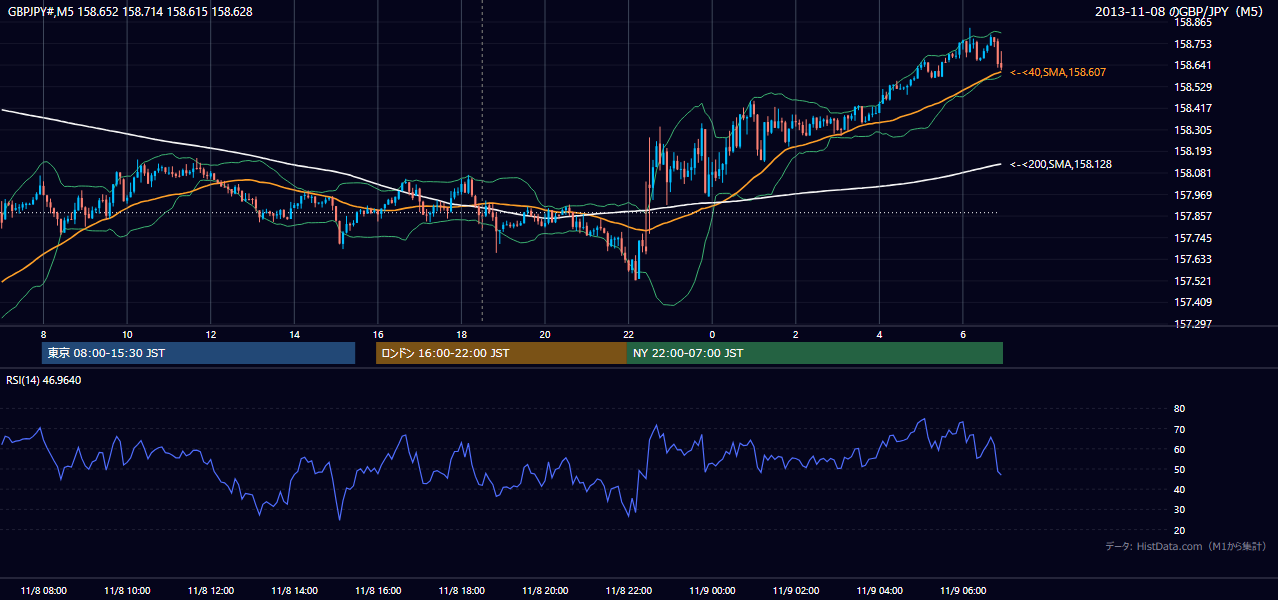Image resolution: width=1278 pixels, height=600 pixels.
Task: Click hour tick '22' below price chart
Action: click(x=629, y=334)
